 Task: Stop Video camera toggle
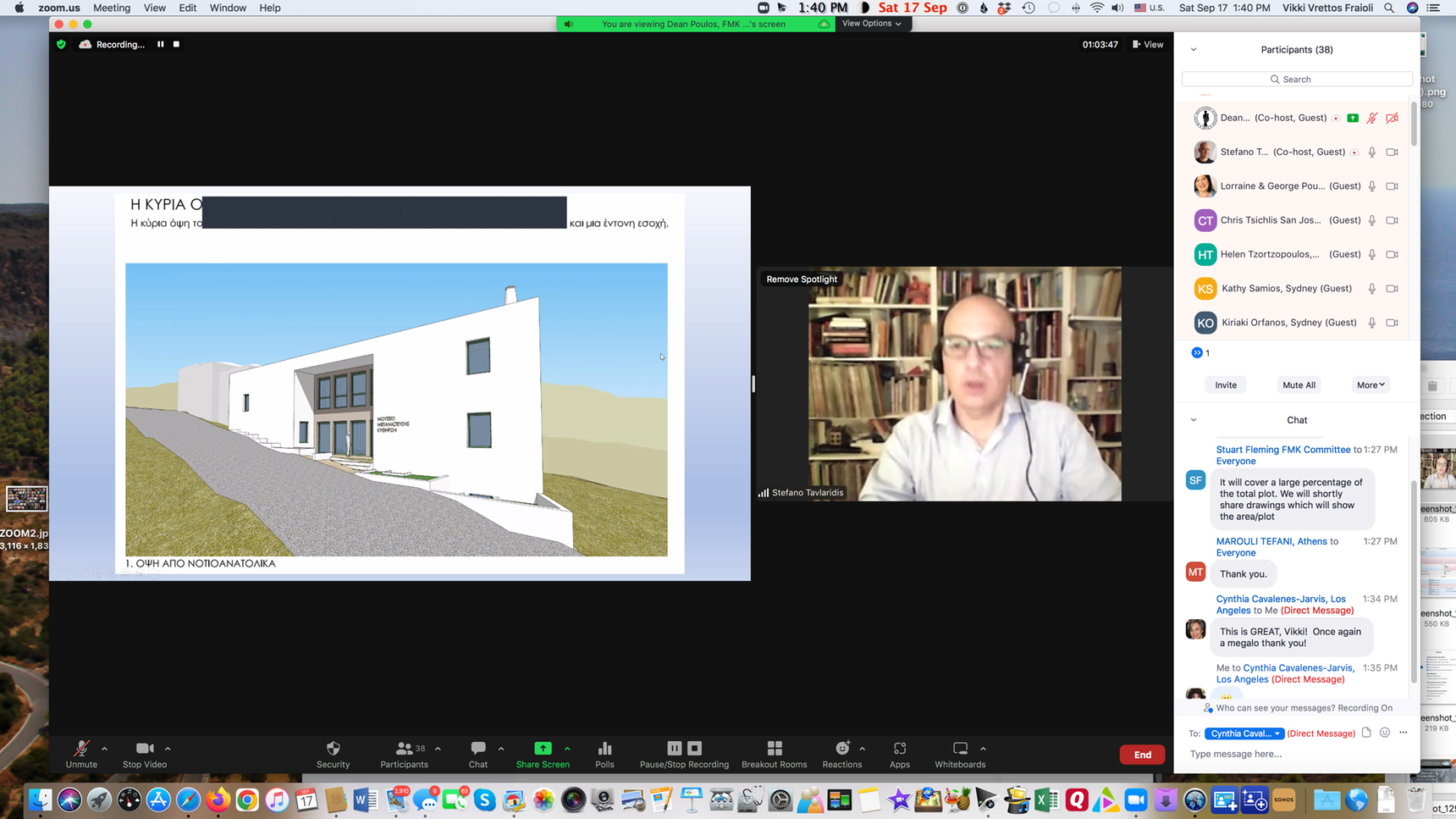(144, 749)
